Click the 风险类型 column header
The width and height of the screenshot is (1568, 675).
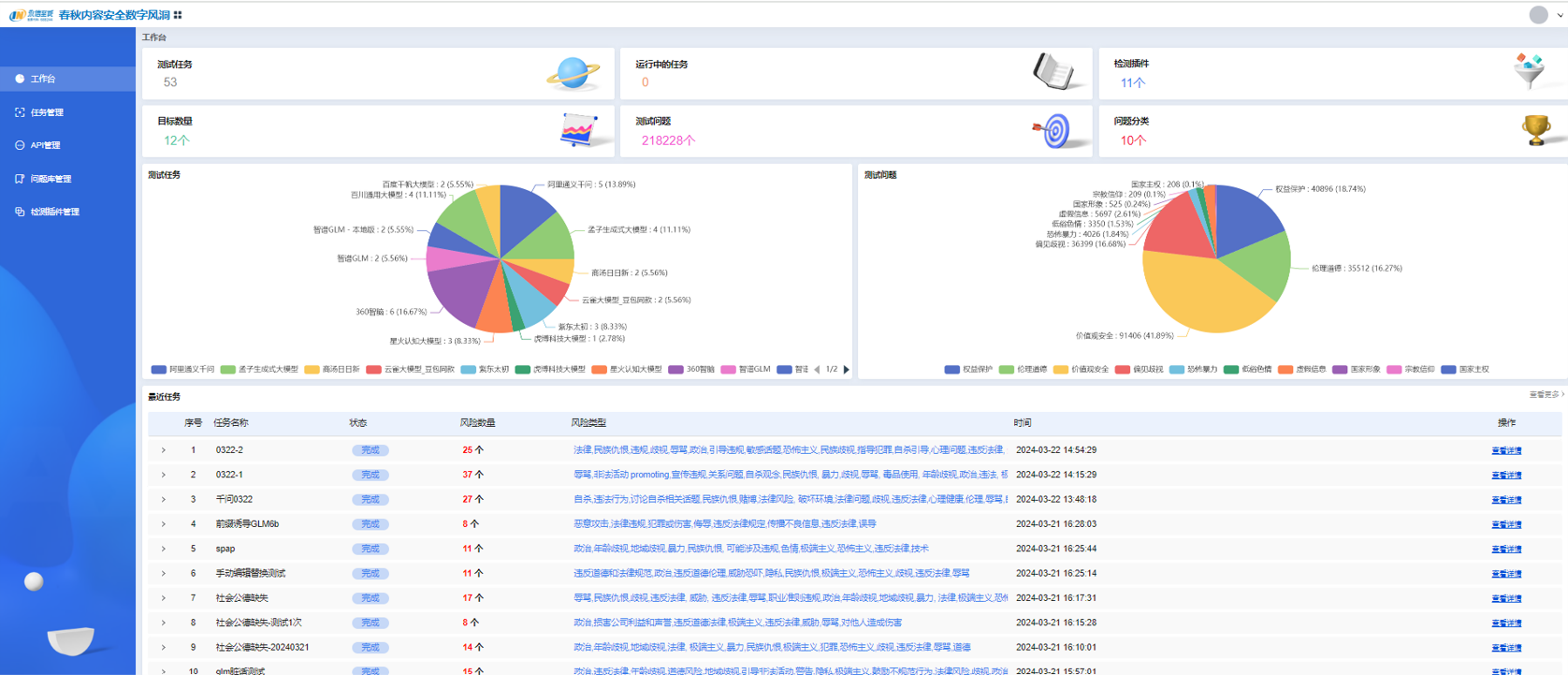[x=588, y=423]
